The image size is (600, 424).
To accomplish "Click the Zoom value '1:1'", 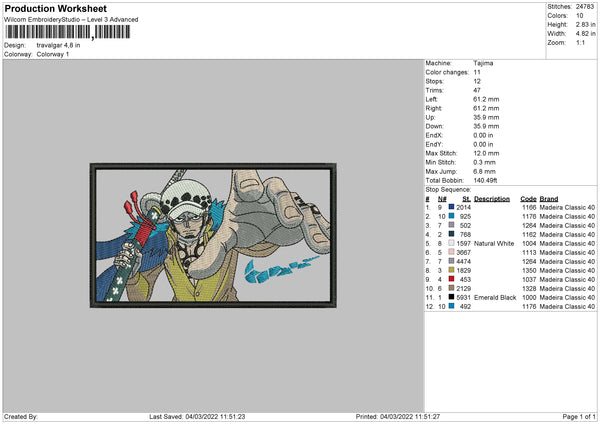I will 580,42.
